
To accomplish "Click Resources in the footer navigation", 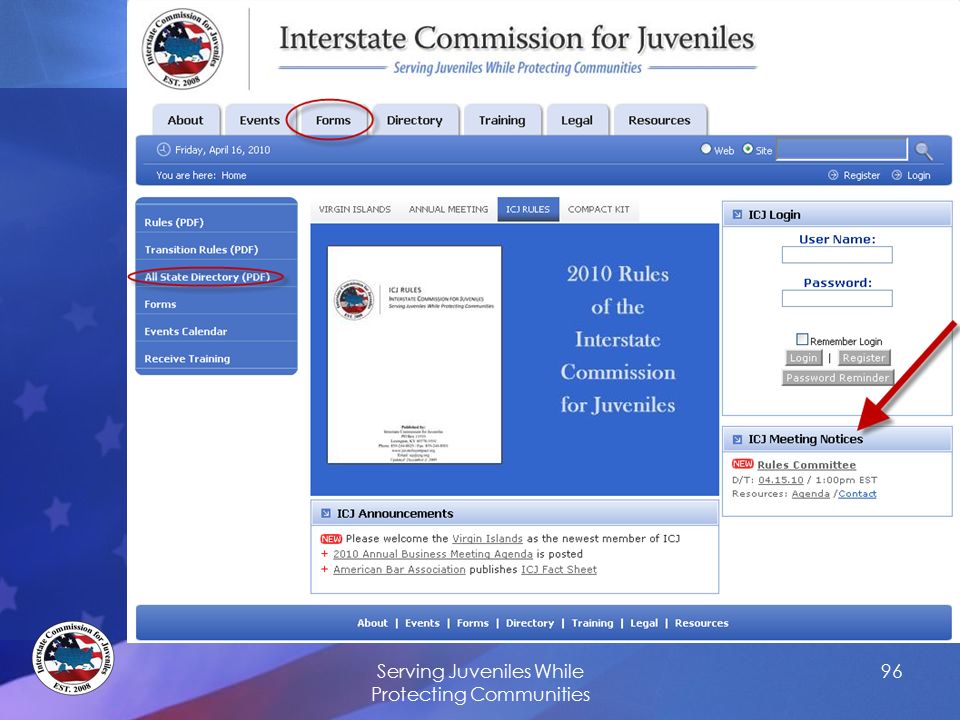I will point(702,623).
